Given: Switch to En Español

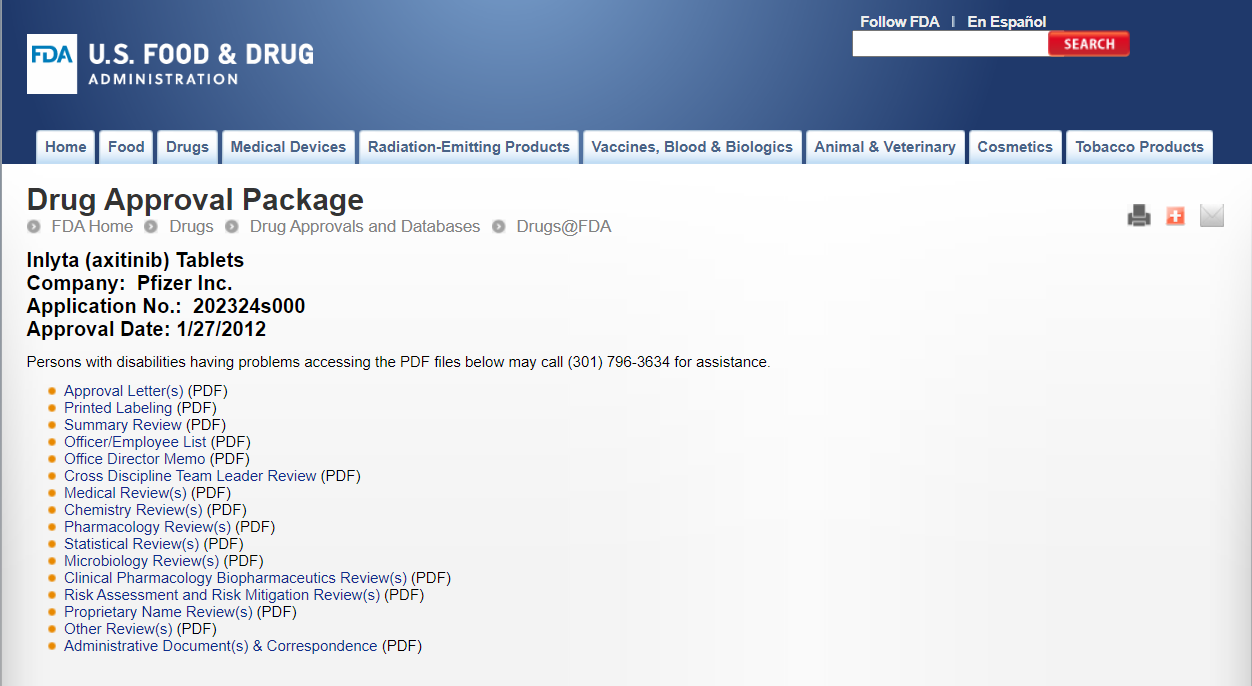Looking at the screenshot, I should [1006, 22].
